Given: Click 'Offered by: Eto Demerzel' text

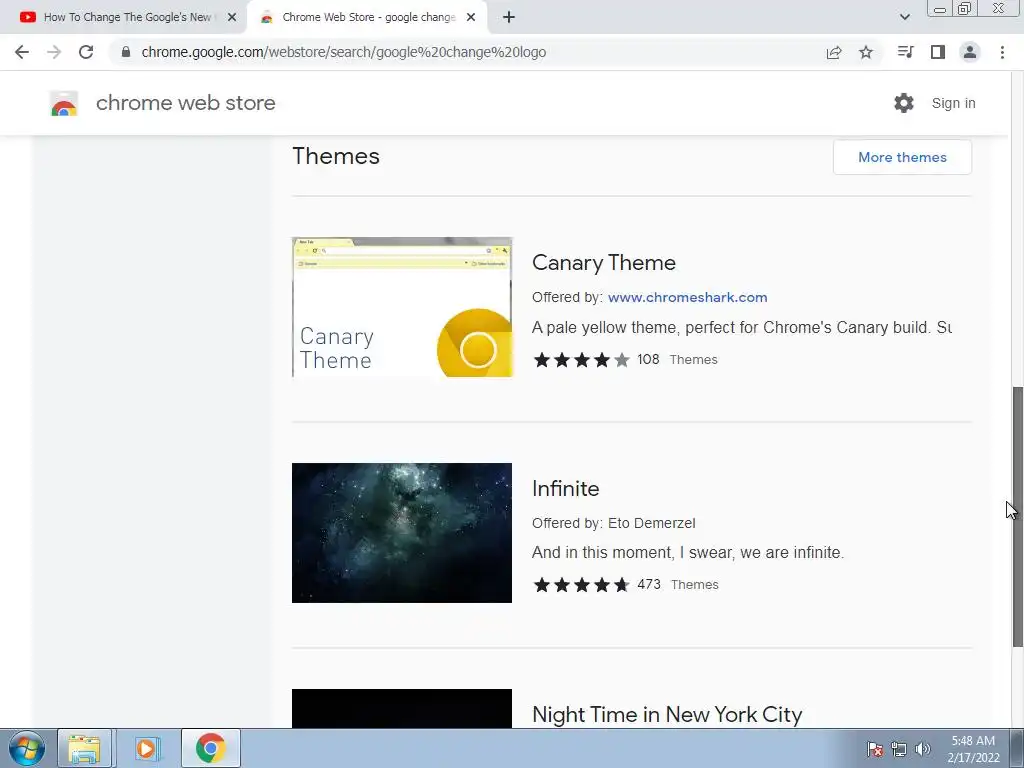Looking at the screenshot, I should (x=613, y=523).
